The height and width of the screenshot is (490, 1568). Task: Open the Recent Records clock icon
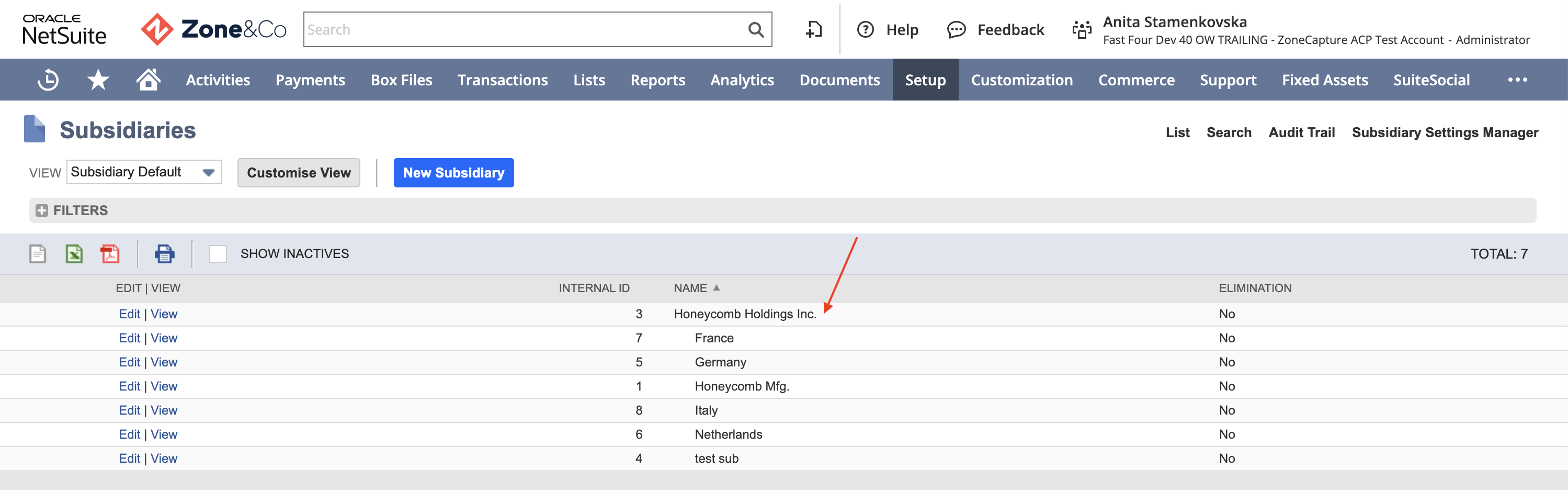point(48,80)
